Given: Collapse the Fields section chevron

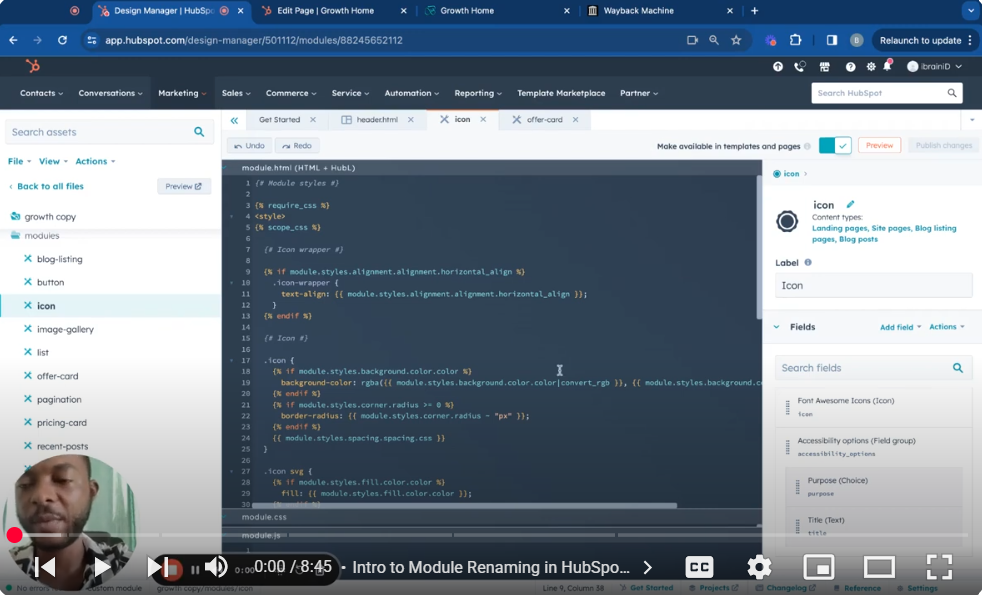Looking at the screenshot, I should (777, 327).
